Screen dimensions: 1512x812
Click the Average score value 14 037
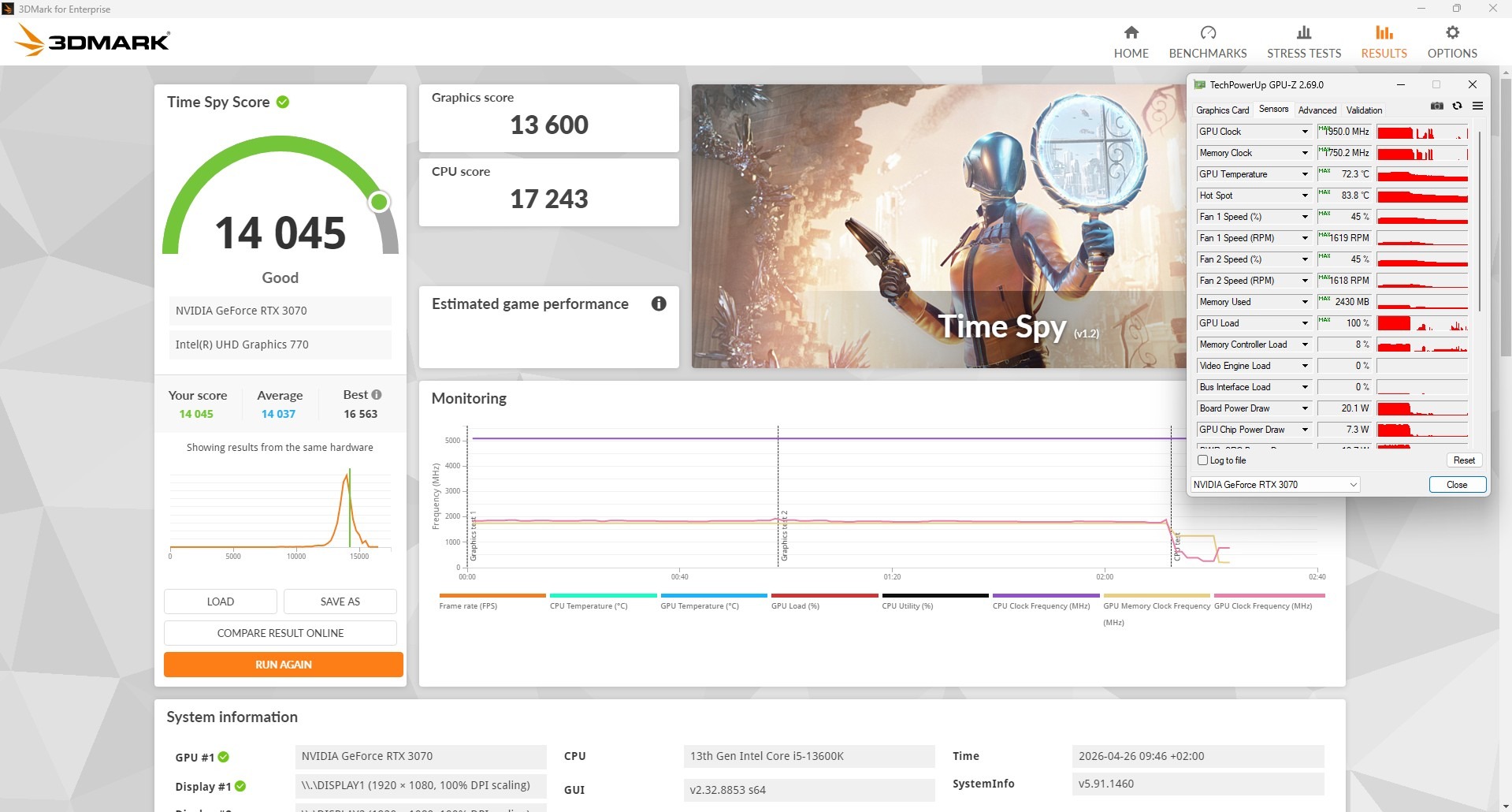pyautogui.click(x=278, y=414)
